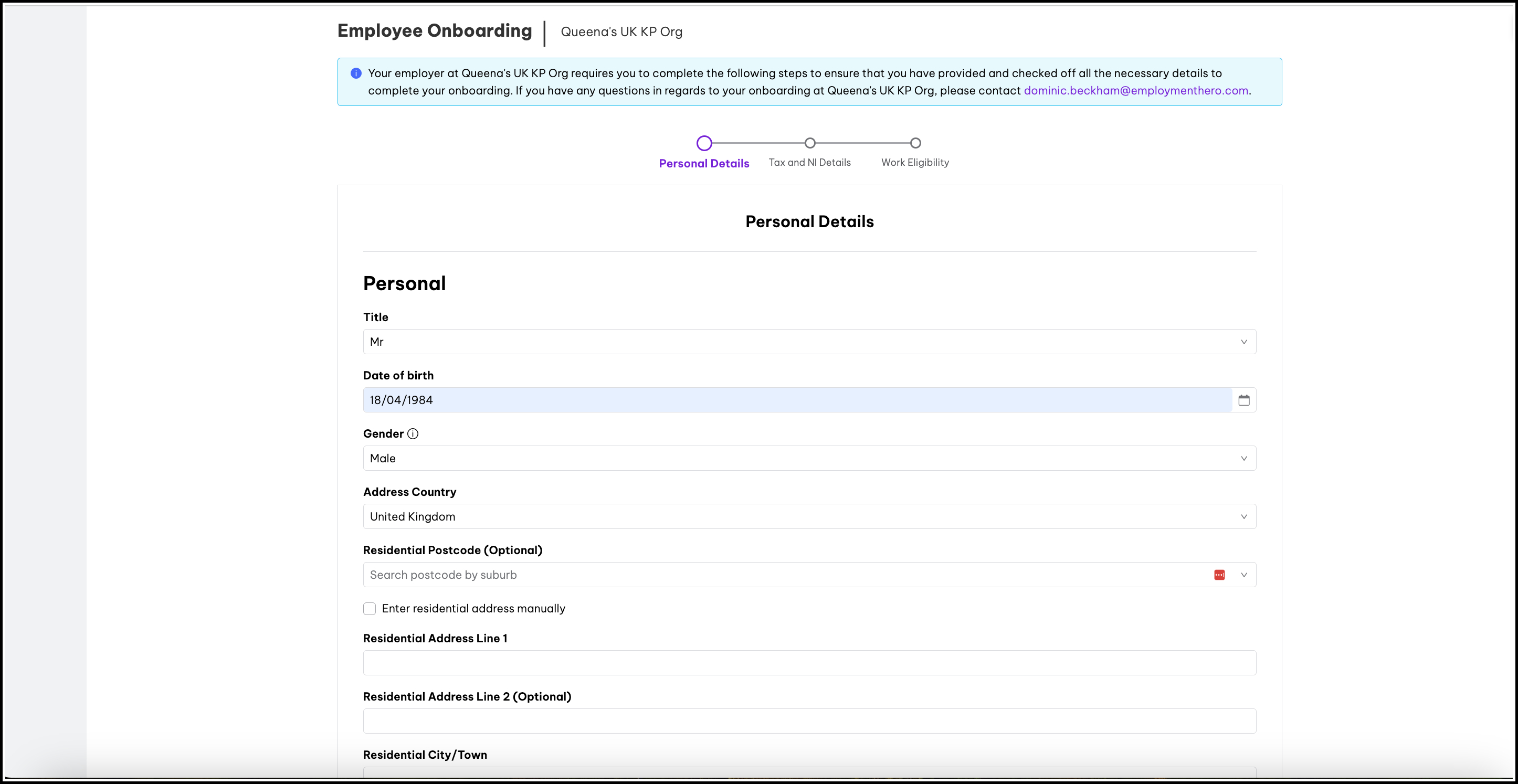Click the dominic.beckham@employmenthero.com email link
This screenshot has height=784, width=1518.
pos(1135,91)
